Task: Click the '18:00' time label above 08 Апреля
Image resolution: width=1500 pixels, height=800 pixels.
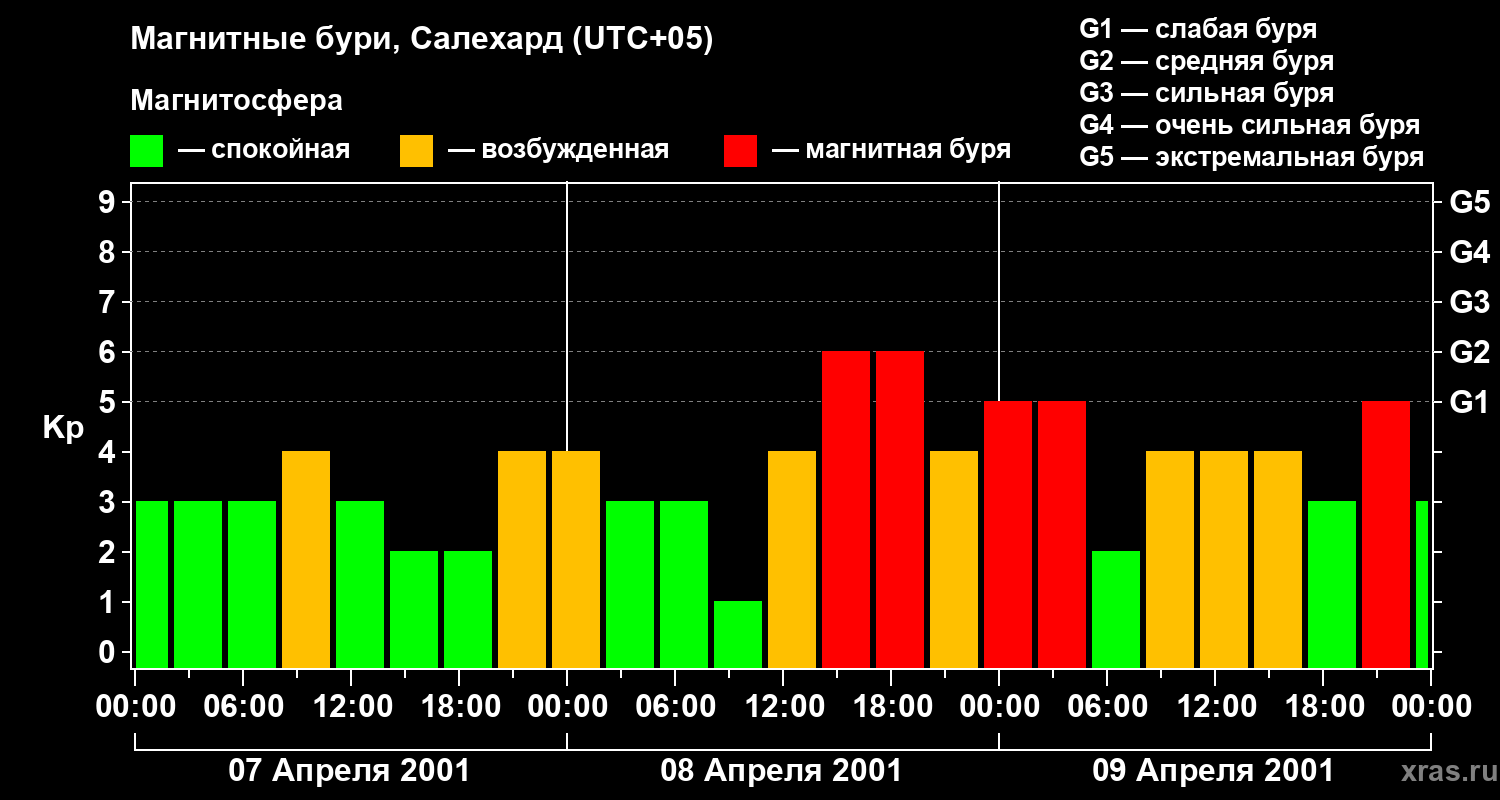Action: tap(891, 707)
